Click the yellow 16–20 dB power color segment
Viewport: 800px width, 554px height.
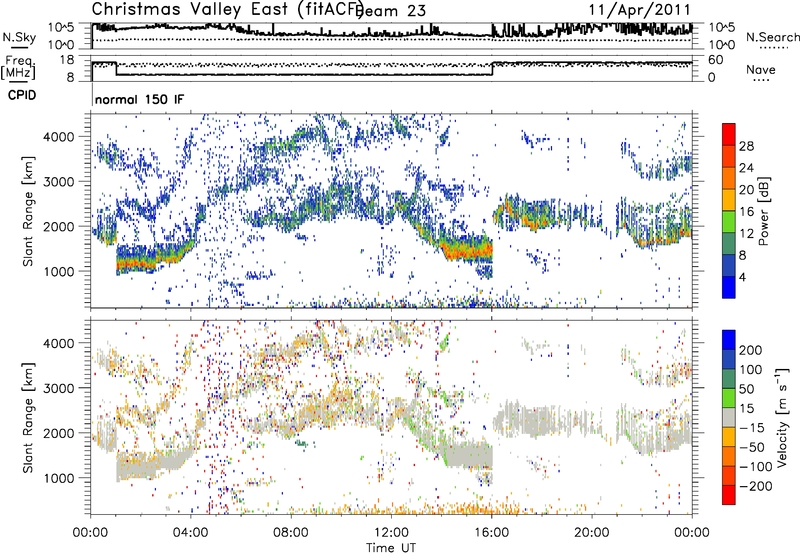[729, 200]
